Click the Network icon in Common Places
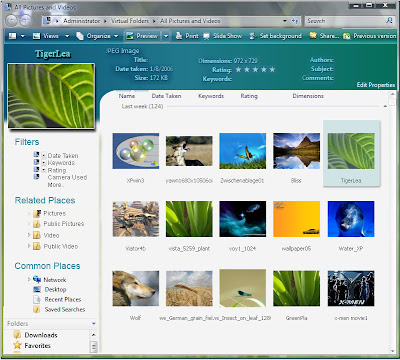 tap(37, 279)
